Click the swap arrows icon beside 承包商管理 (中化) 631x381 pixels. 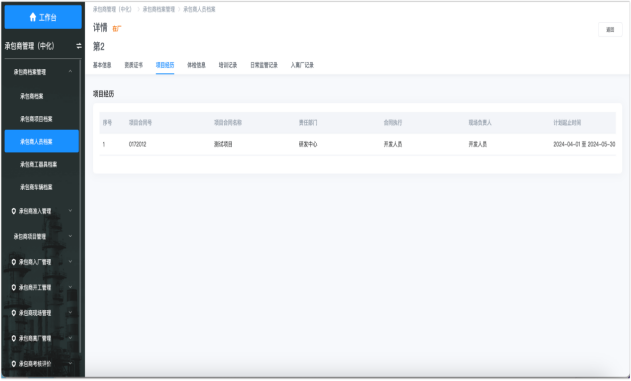(x=79, y=46)
